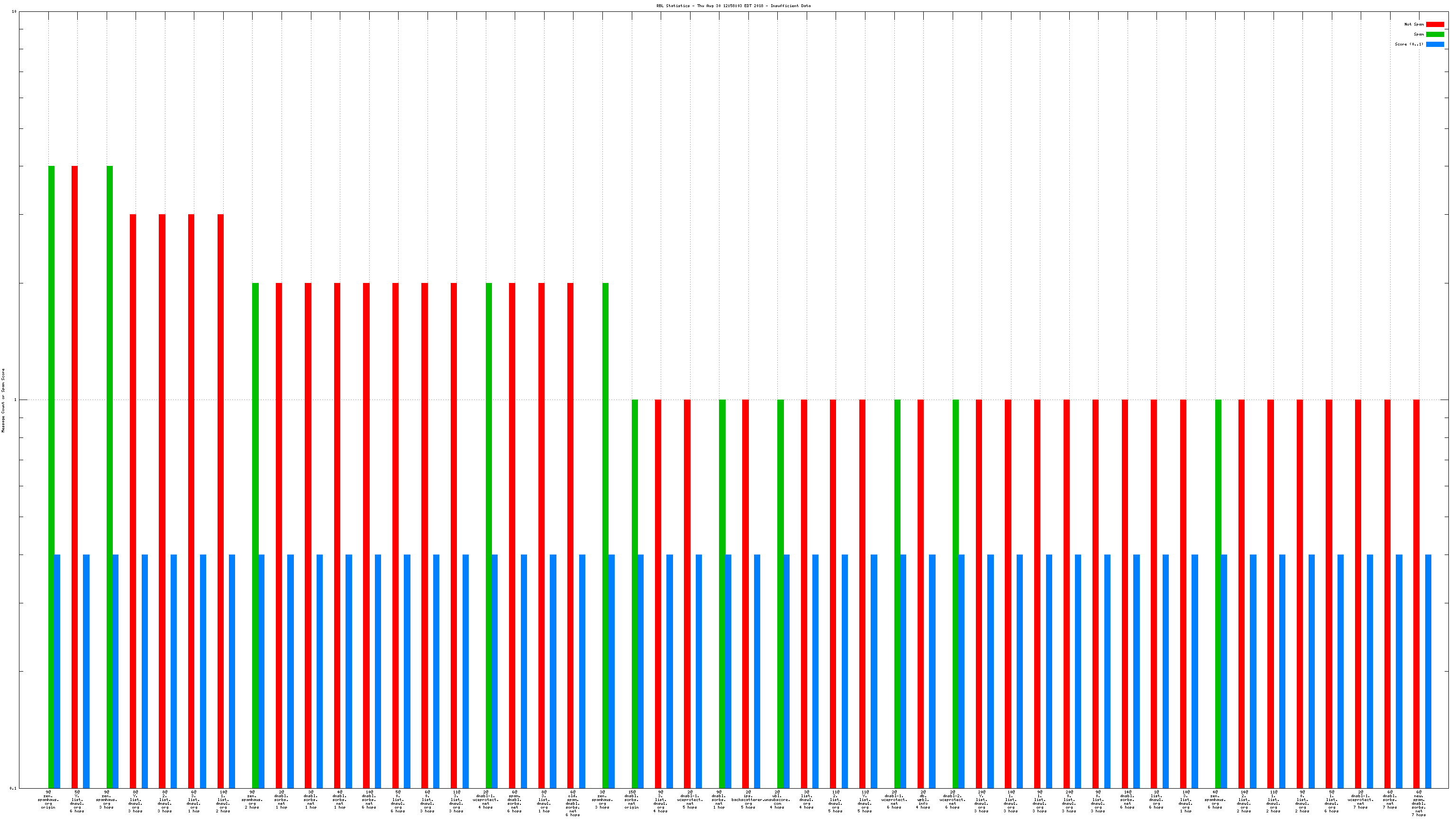Click the new.spam.dnsbl.sorbs.net 7 hops label
The width and height of the screenshot is (1456, 819).
(1419, 802)
